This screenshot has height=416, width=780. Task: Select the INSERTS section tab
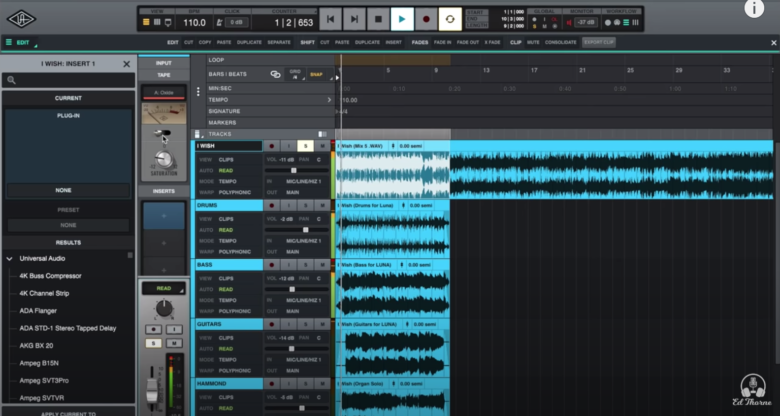[164, 191]
